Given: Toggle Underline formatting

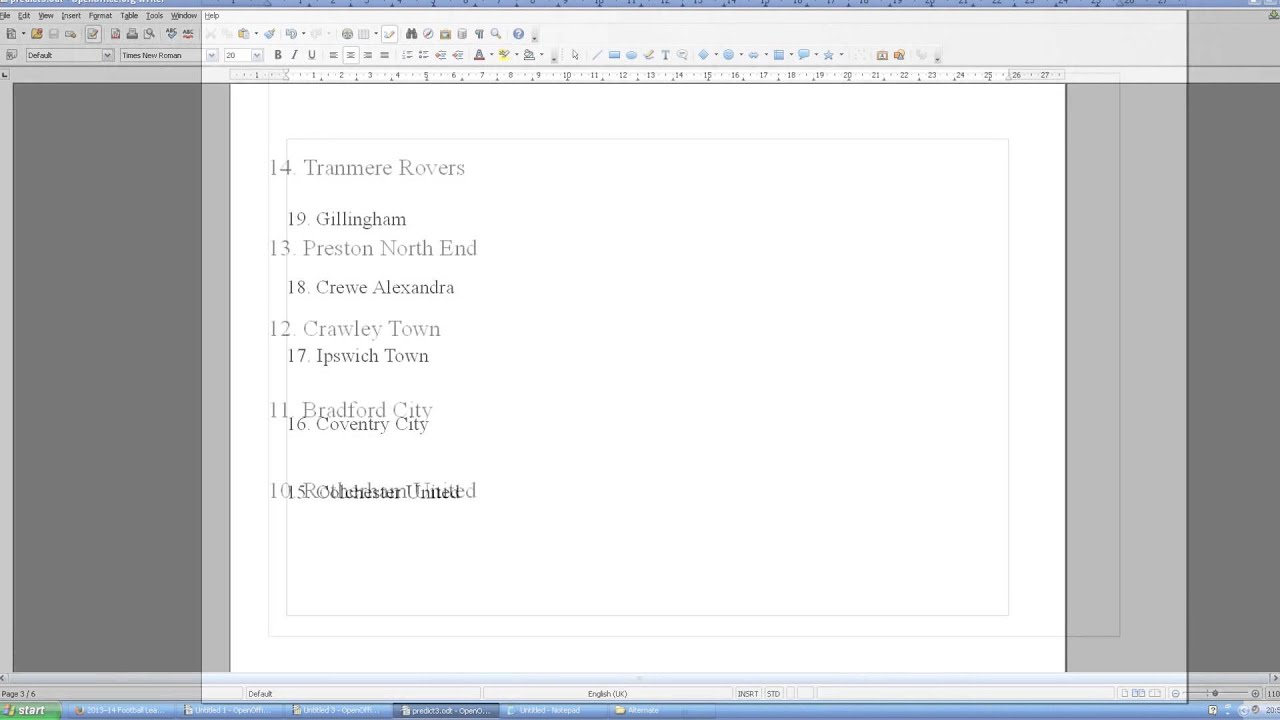Looking at the screenshot, I should (311, 55).
